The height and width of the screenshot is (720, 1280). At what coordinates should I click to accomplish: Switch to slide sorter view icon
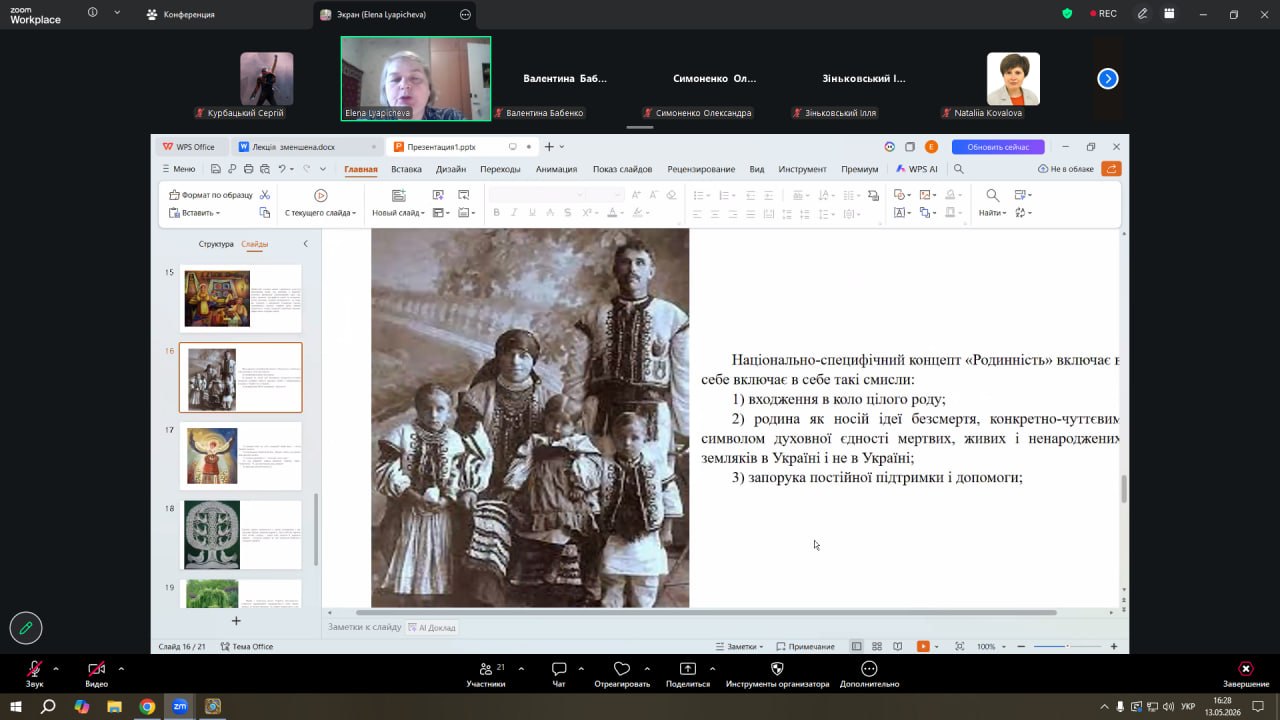pos(877,646)
